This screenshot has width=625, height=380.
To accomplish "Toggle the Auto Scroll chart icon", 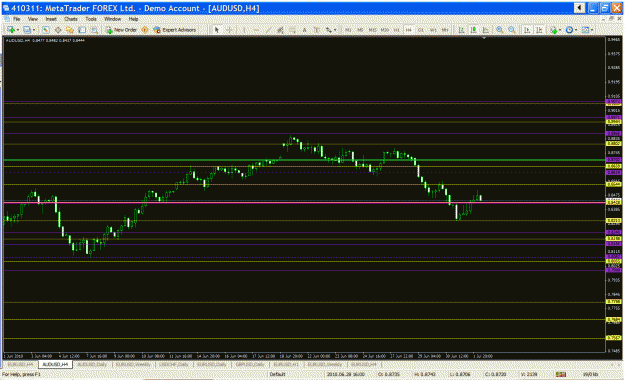I will (527, 30).
